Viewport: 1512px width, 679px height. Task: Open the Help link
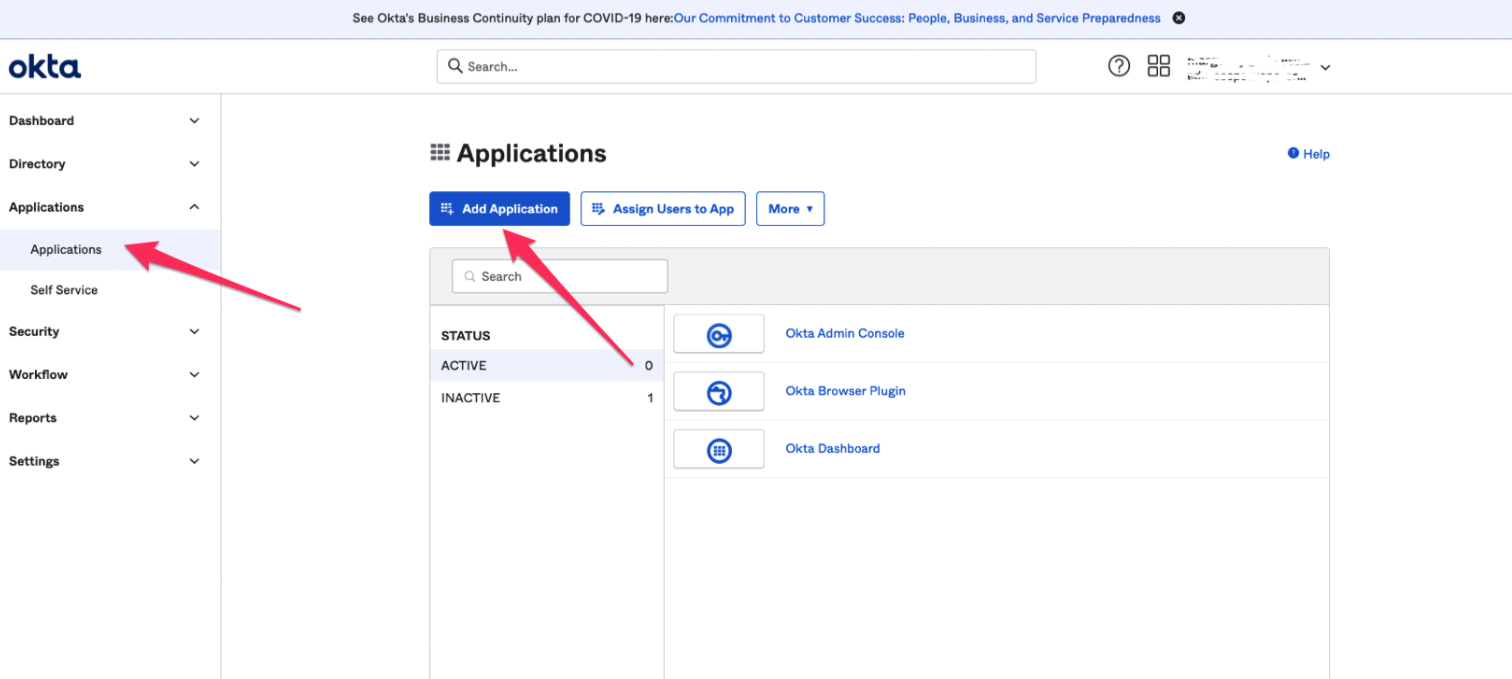pos(1316,154)
